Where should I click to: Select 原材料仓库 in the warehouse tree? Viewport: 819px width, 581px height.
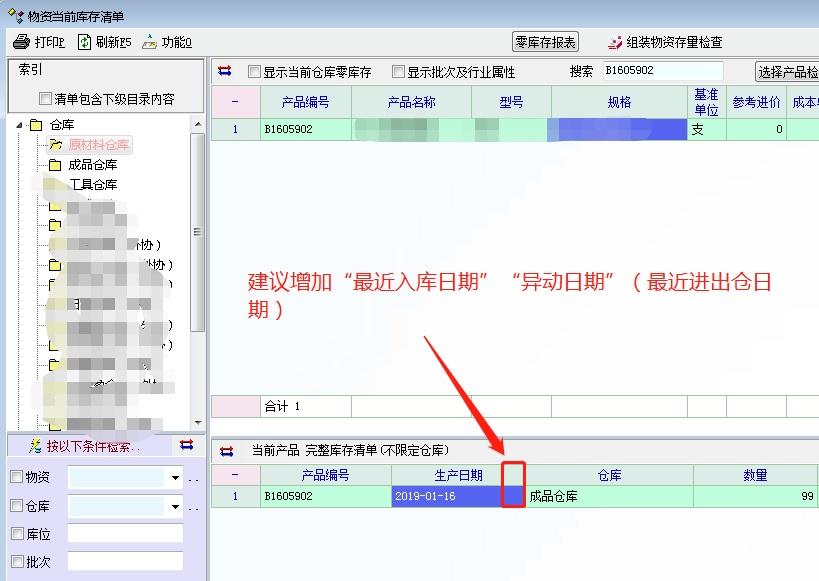click(x=98, y=145)
